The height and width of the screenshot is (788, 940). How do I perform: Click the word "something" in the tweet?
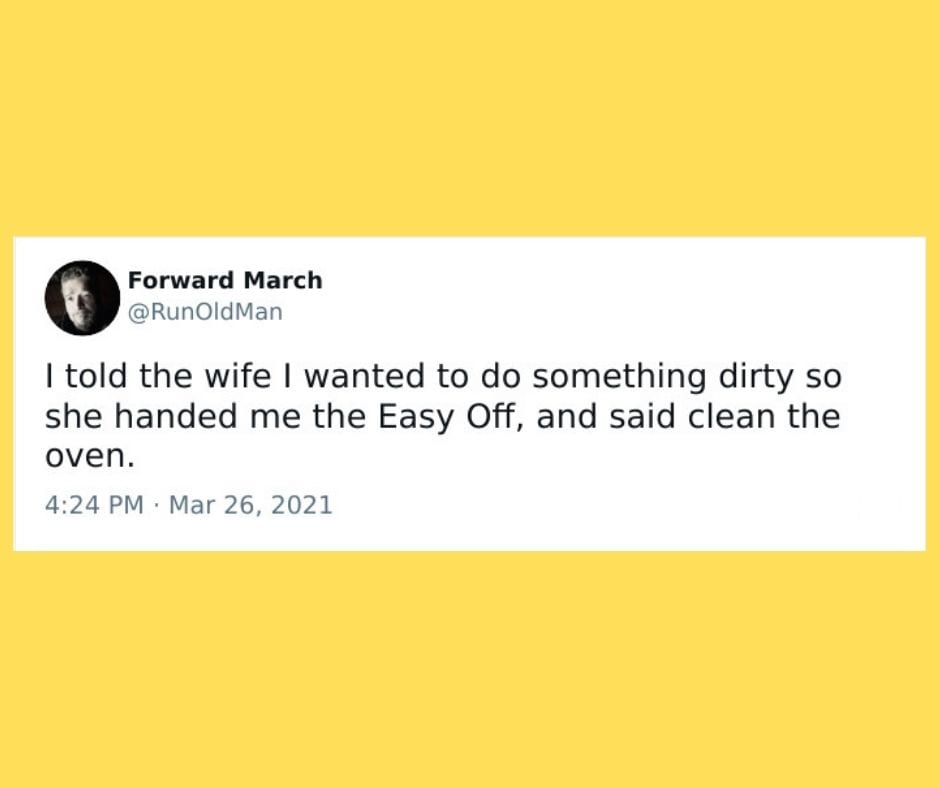tap(619, 377)
